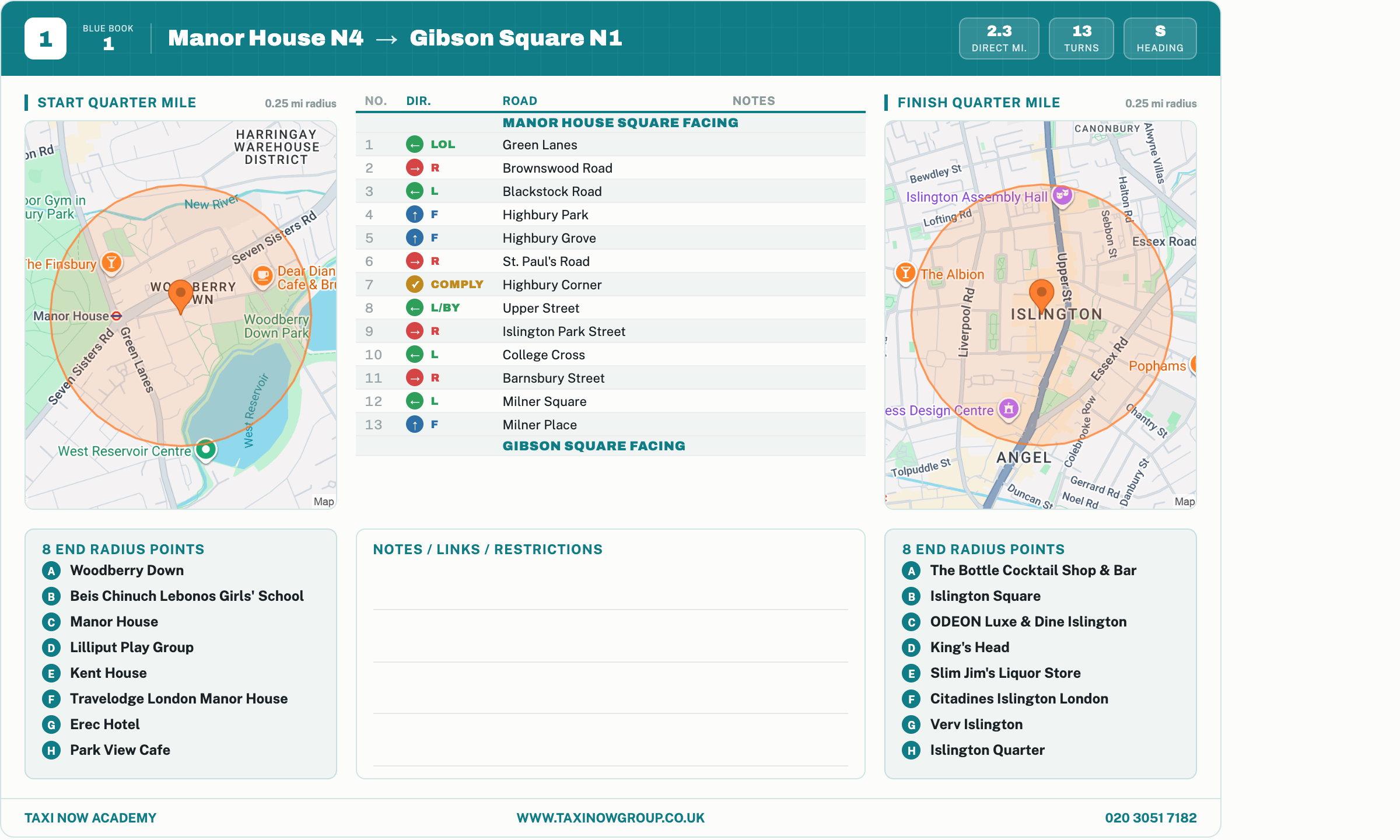The width and height of the screenshot is (1400, 840).
Task: Click the Start Quarter Mile map thumbnail
Action: click(x=181, y=315)
